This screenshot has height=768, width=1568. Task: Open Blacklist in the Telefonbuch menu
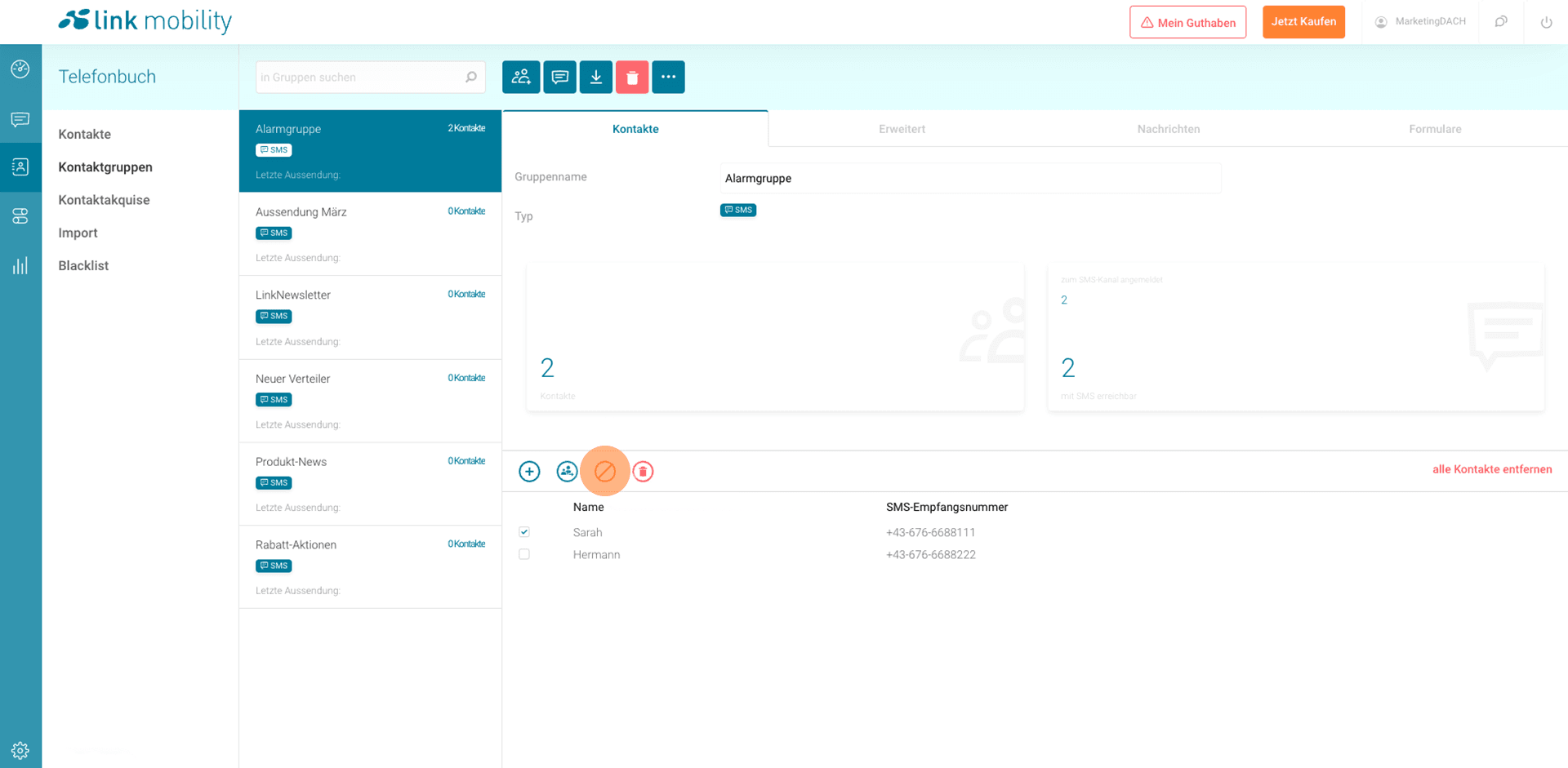click(x=83, y=265)
